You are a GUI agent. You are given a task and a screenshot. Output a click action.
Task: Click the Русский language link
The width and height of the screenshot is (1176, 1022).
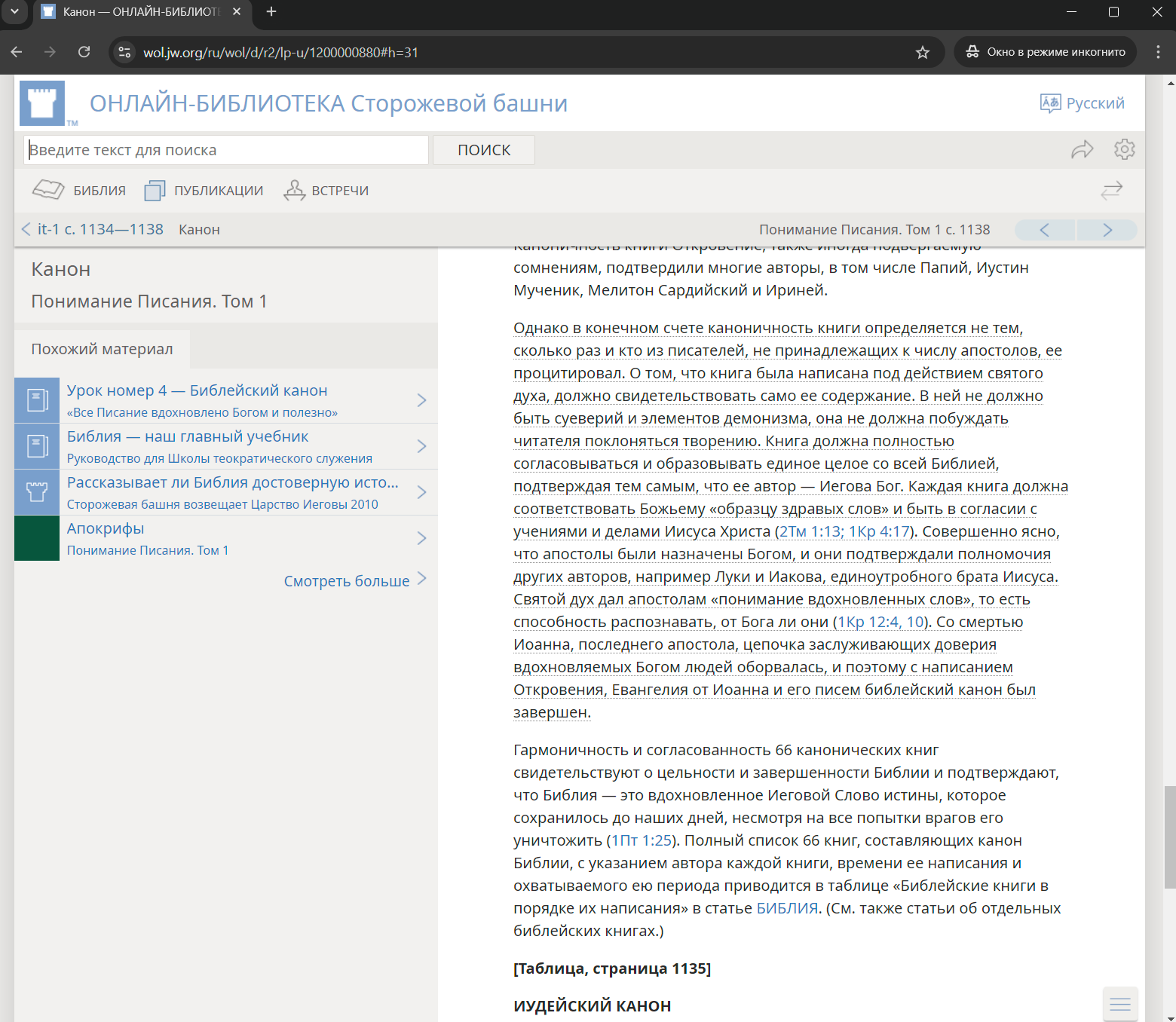pyautogui.click(x=1095, y=103)
